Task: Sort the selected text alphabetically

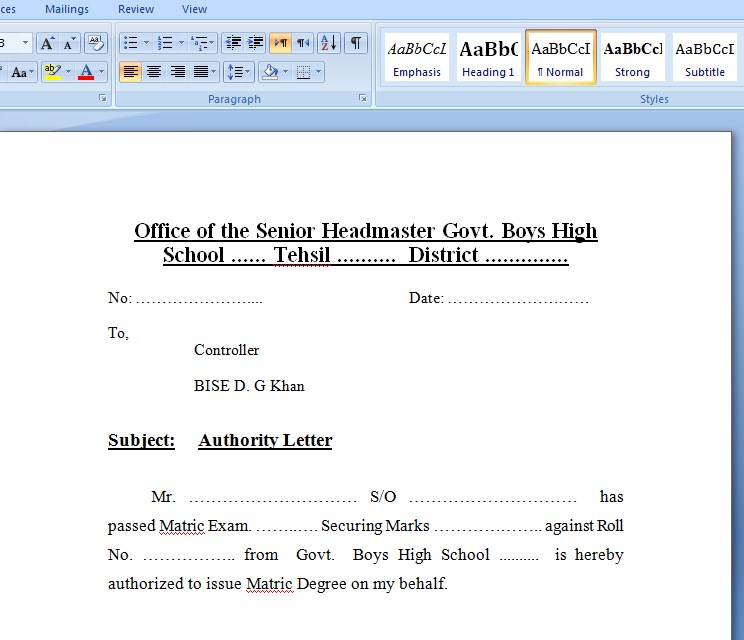Action: coord(328,43)
